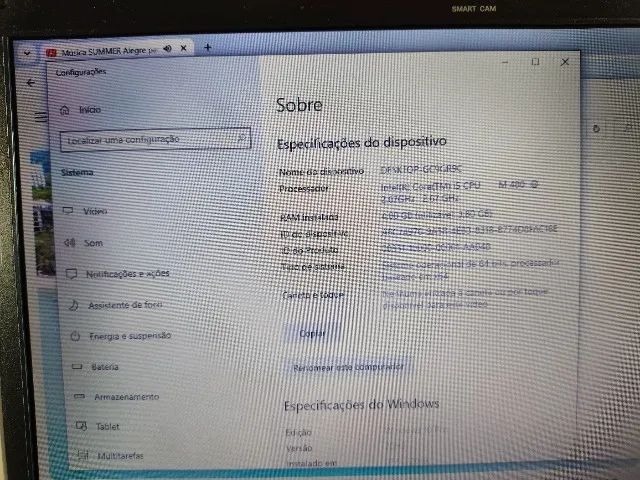Click the Multitarefas icon in sidebar

coord(83,455)
